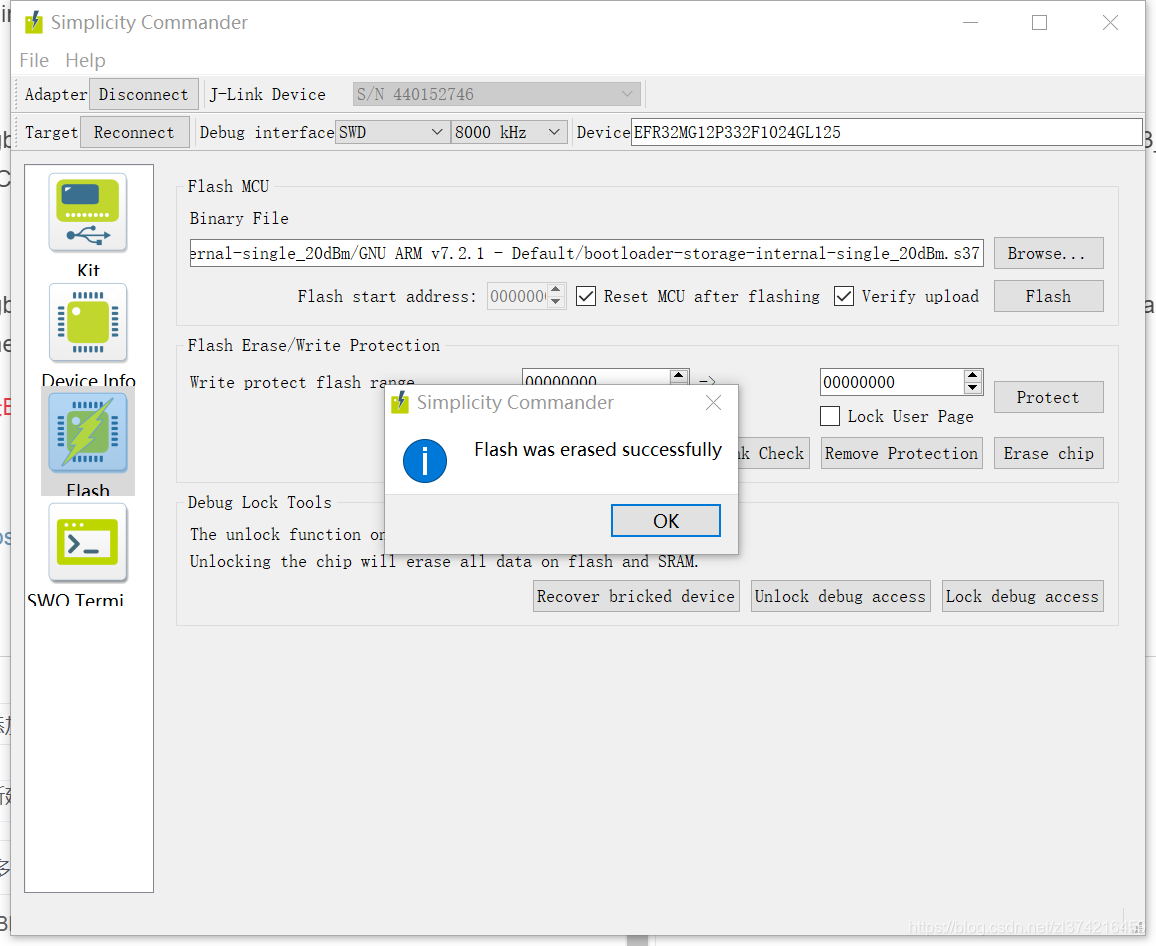Viewport: 1156px width, 946px height.
Task: Open the File menu
Action: (34, 60)
